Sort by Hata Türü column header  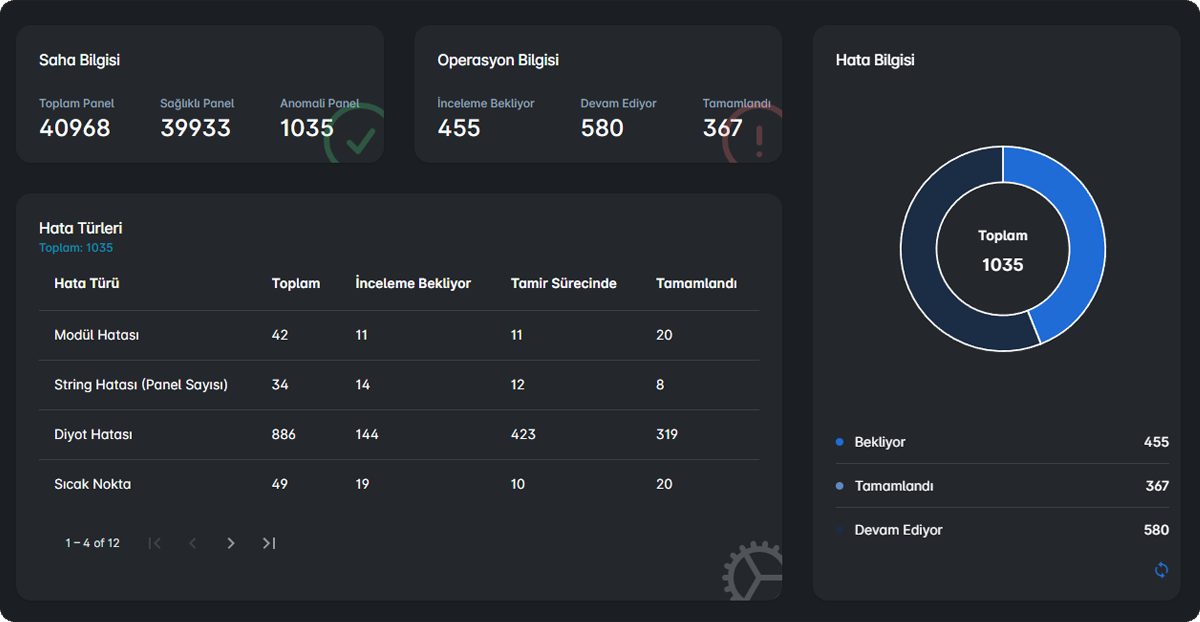[x=87, y=283]
